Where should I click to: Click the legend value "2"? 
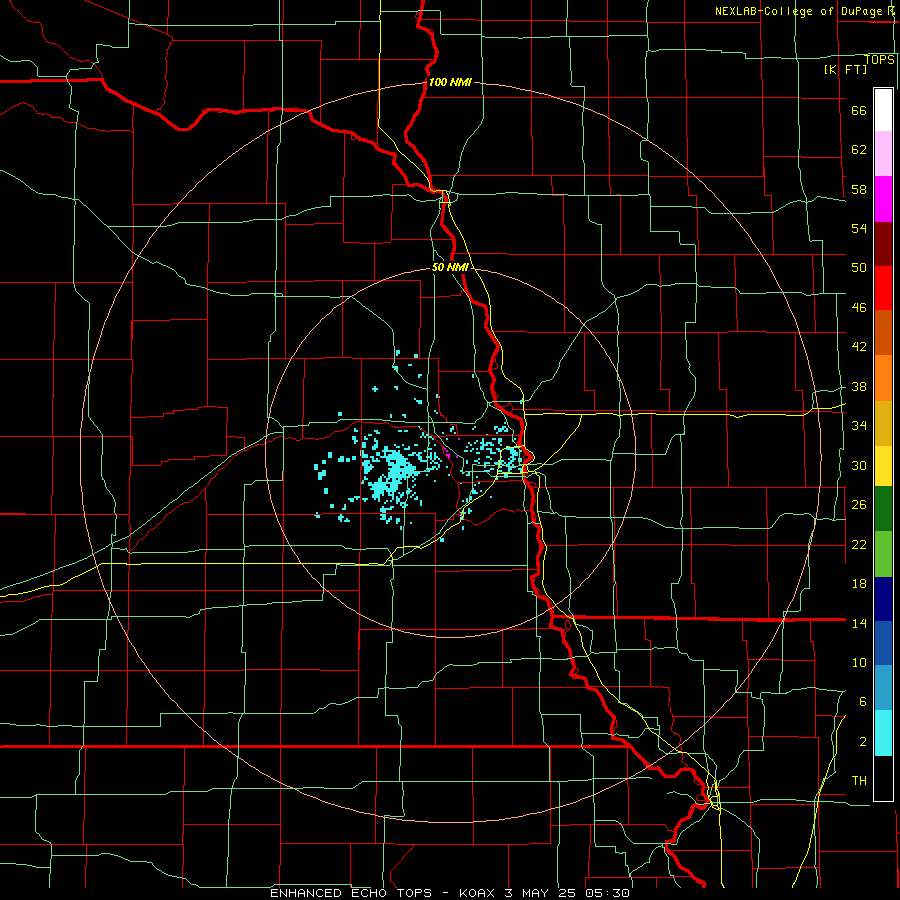tap(863, 741)
